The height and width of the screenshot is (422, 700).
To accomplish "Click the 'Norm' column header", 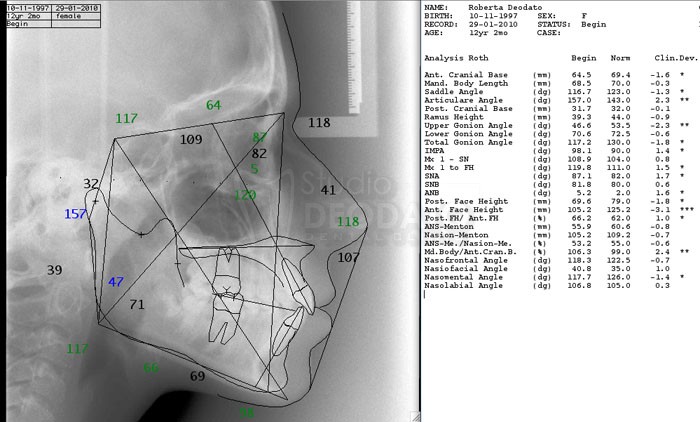I will tap(621, 58).
